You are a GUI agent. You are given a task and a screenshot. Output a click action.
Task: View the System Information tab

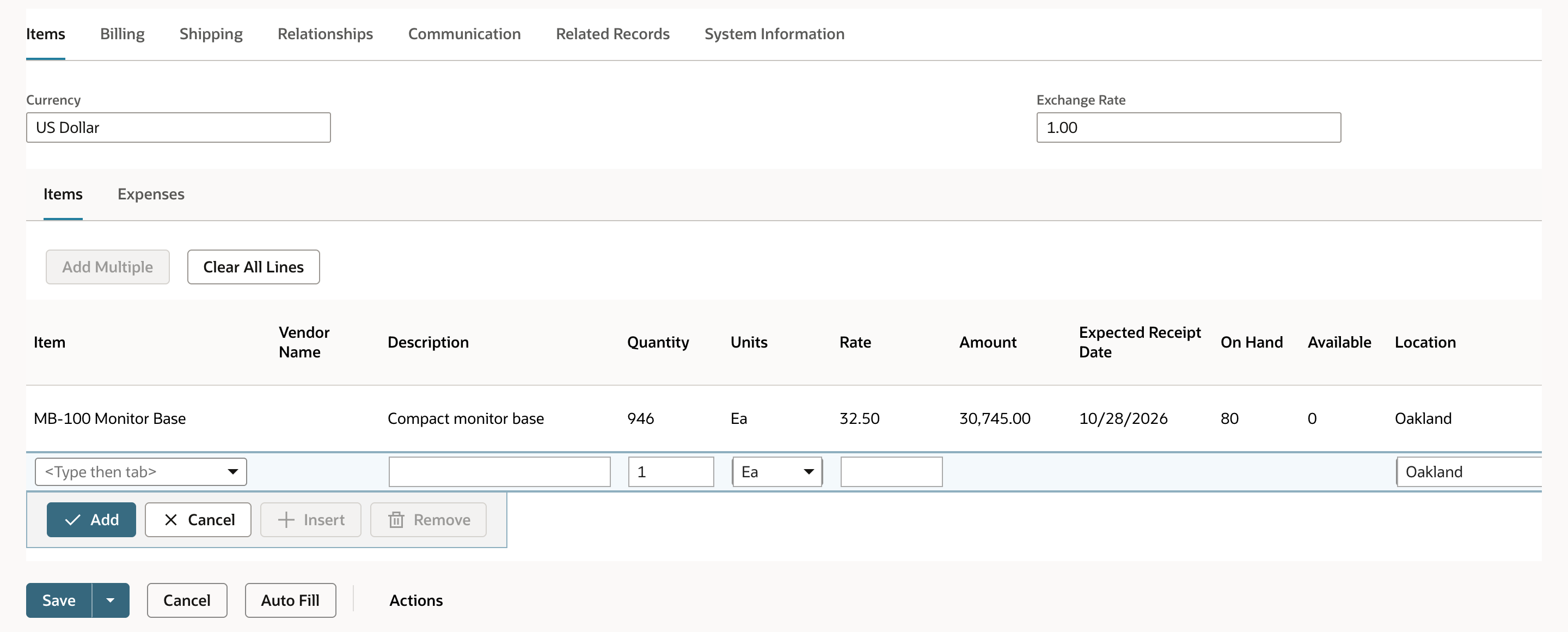click(774, 34)
